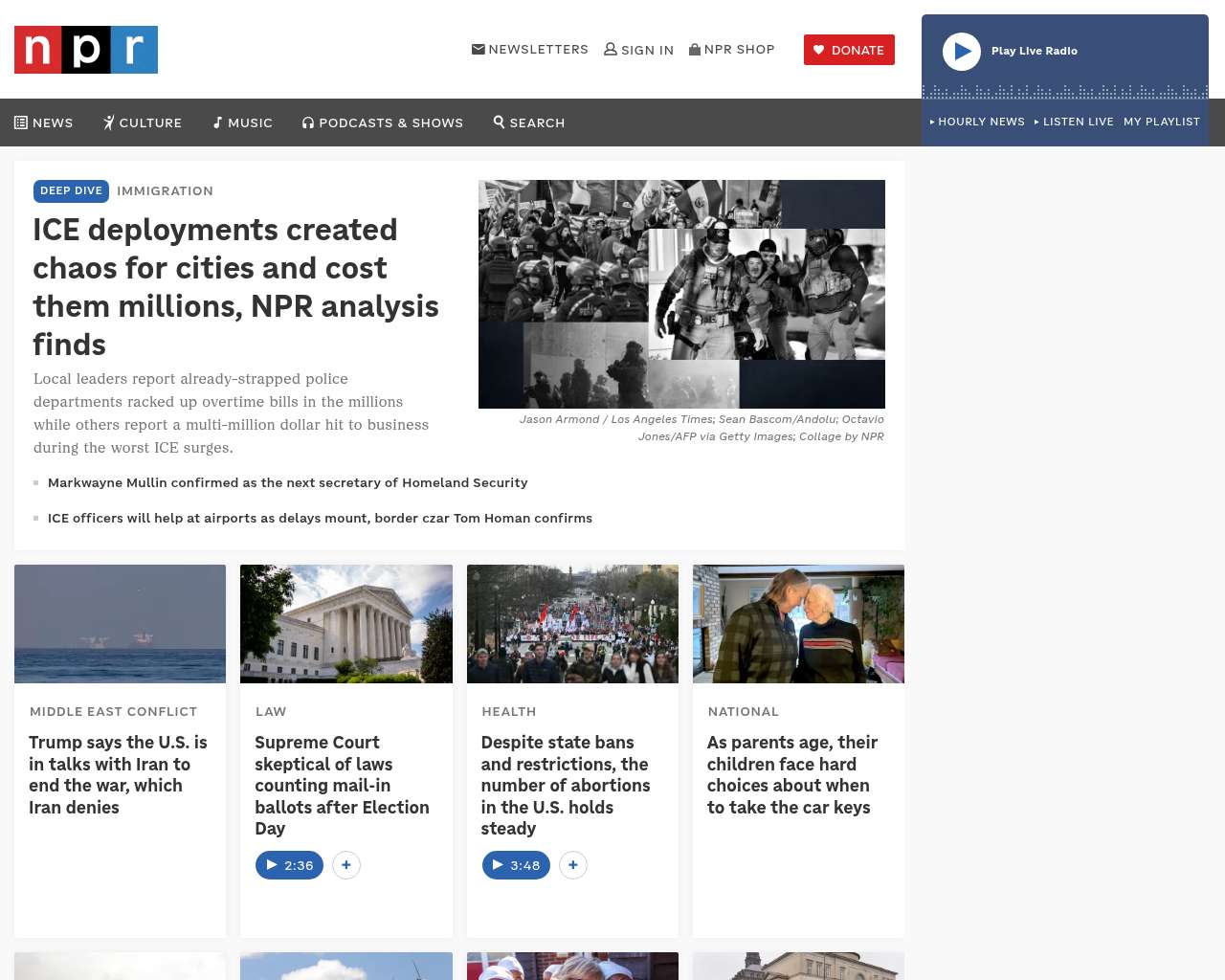Viewport: 1225px width, 980px height.
Task: Click the Sign In person icon
Action: click(x=611, y=49)
